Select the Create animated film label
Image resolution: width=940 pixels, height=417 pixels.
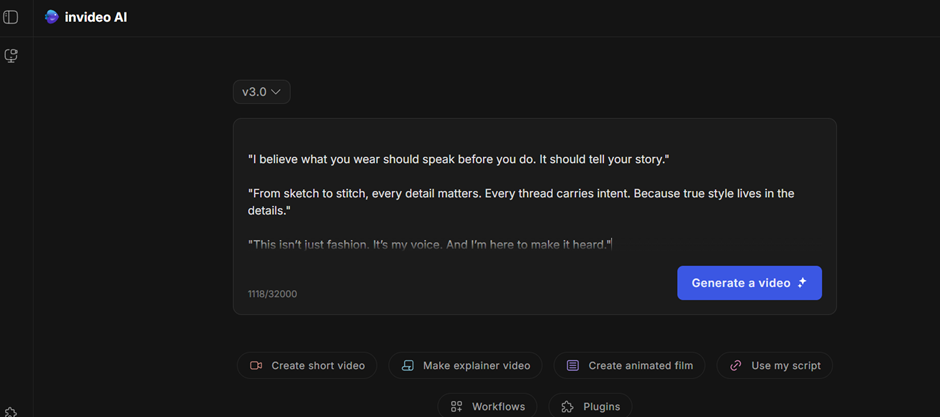click(640, 366)
